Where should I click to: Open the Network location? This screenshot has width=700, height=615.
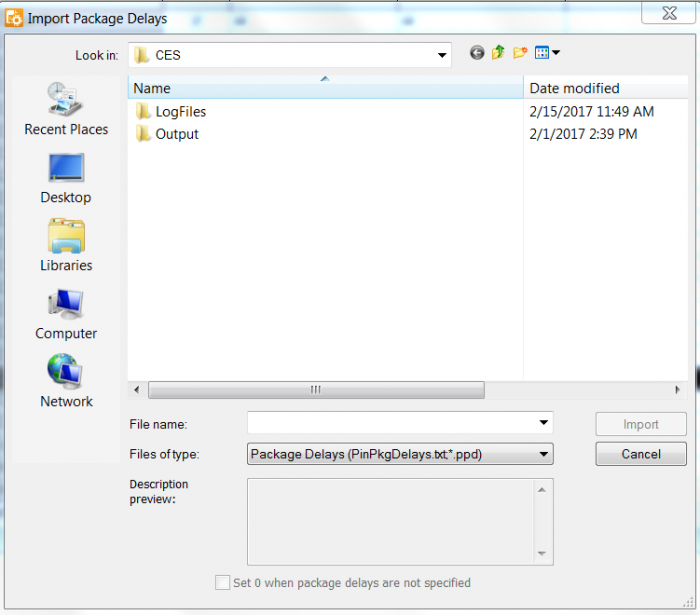point(66,381)
